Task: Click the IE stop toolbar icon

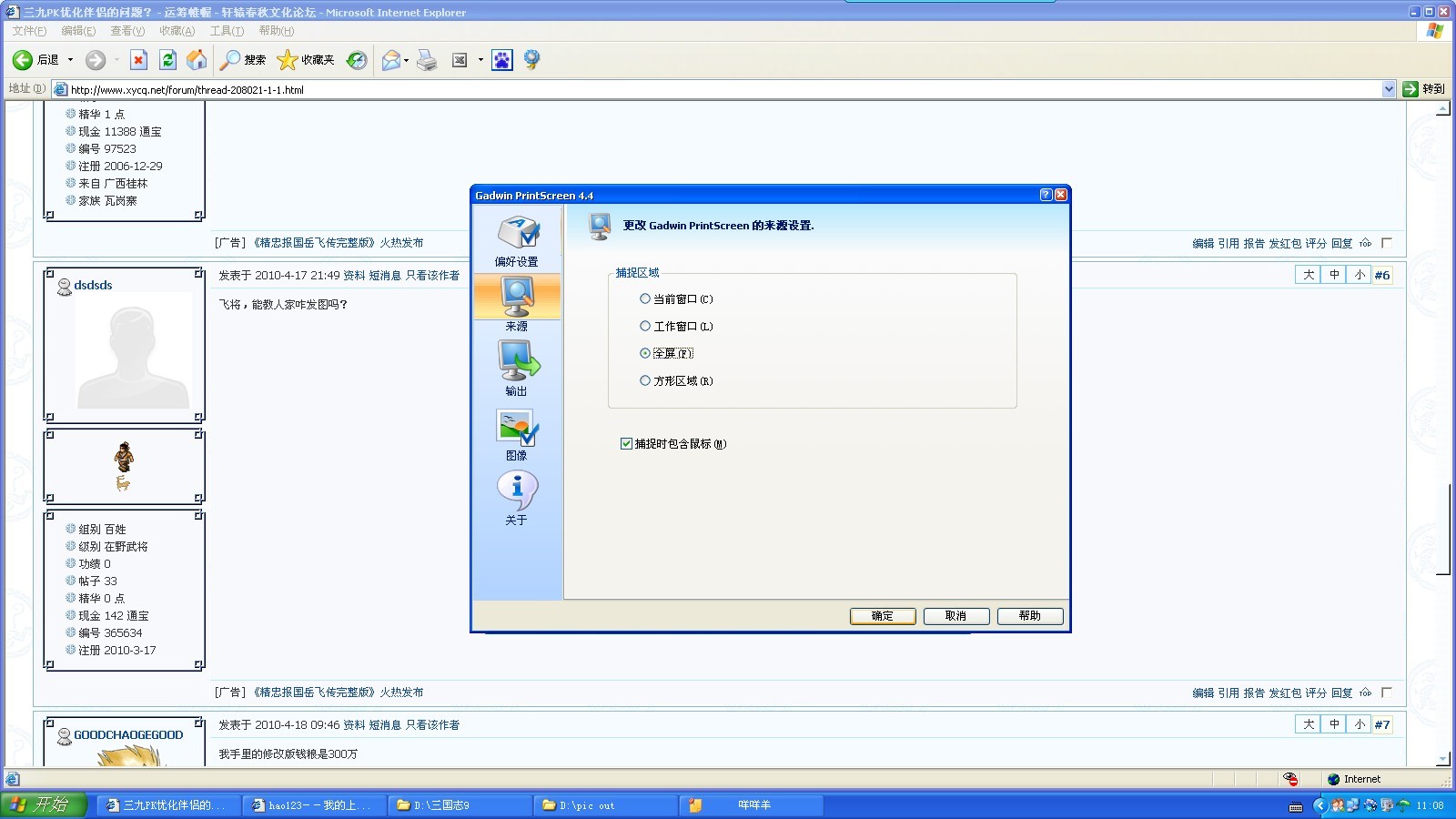Action: click(138, 60)
